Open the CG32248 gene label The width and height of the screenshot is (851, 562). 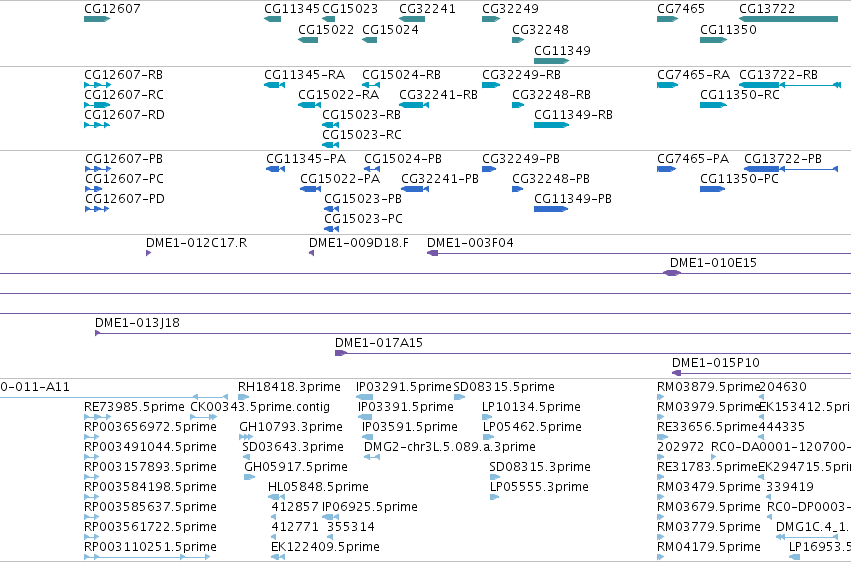(541, 29)
